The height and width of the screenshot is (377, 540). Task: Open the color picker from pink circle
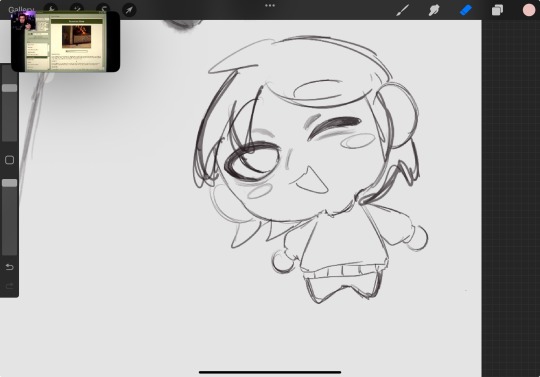coord(529,10)
